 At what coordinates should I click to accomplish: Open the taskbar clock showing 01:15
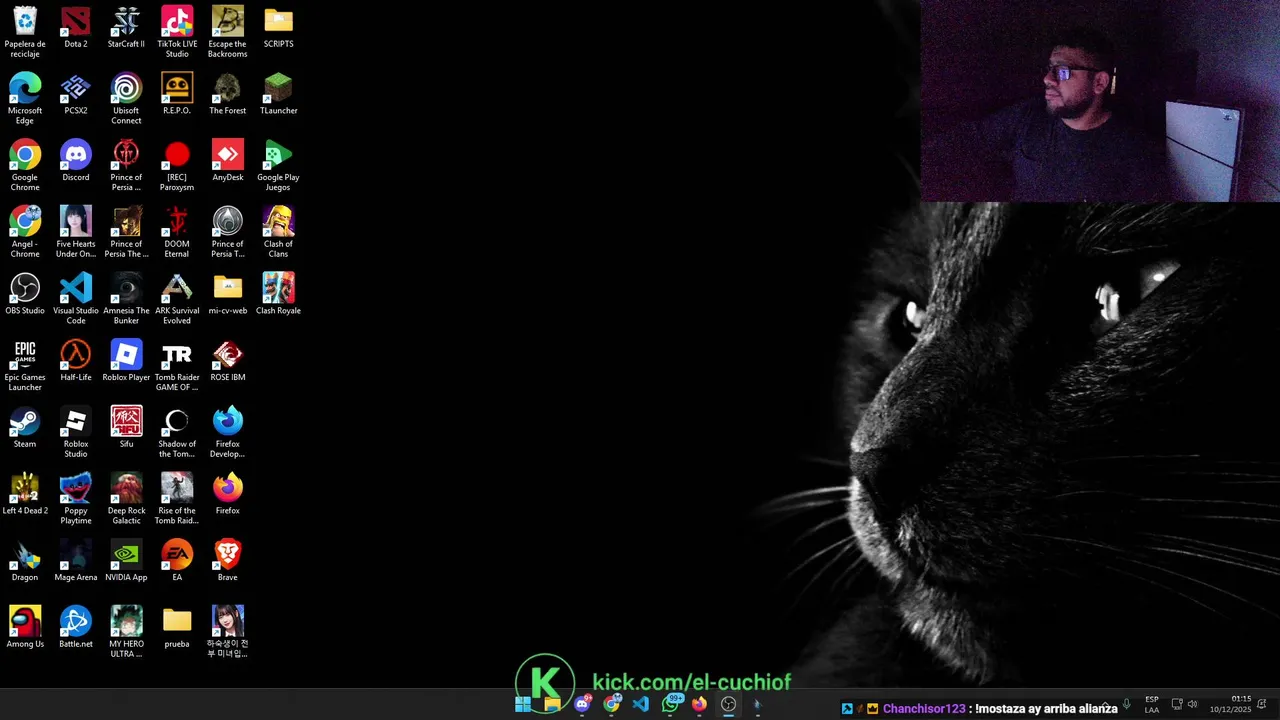pos(1231,705)
